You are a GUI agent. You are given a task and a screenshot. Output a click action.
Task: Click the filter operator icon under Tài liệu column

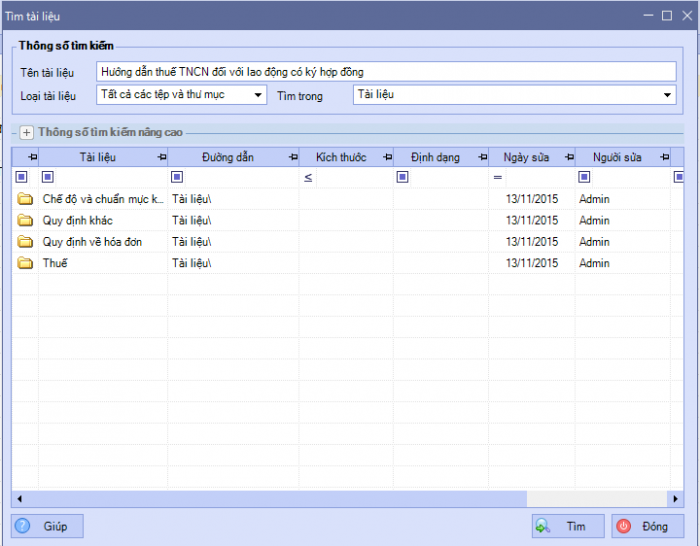pyautogui.click(x=47, y=177)
